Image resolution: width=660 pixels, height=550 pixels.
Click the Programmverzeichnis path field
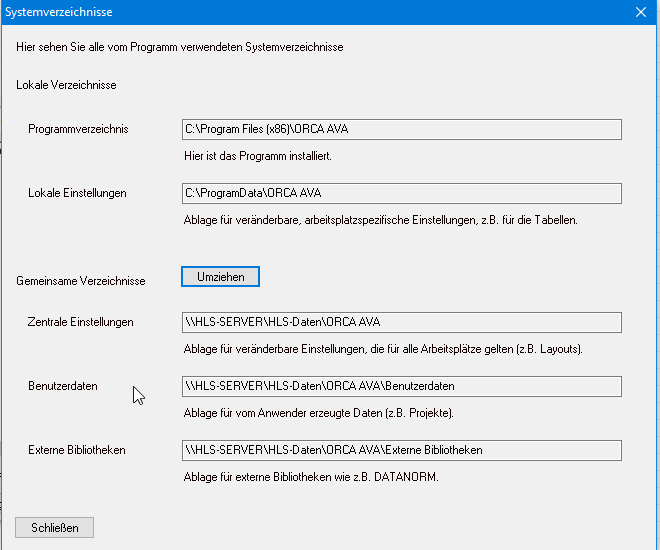click(x=401, y=129)
